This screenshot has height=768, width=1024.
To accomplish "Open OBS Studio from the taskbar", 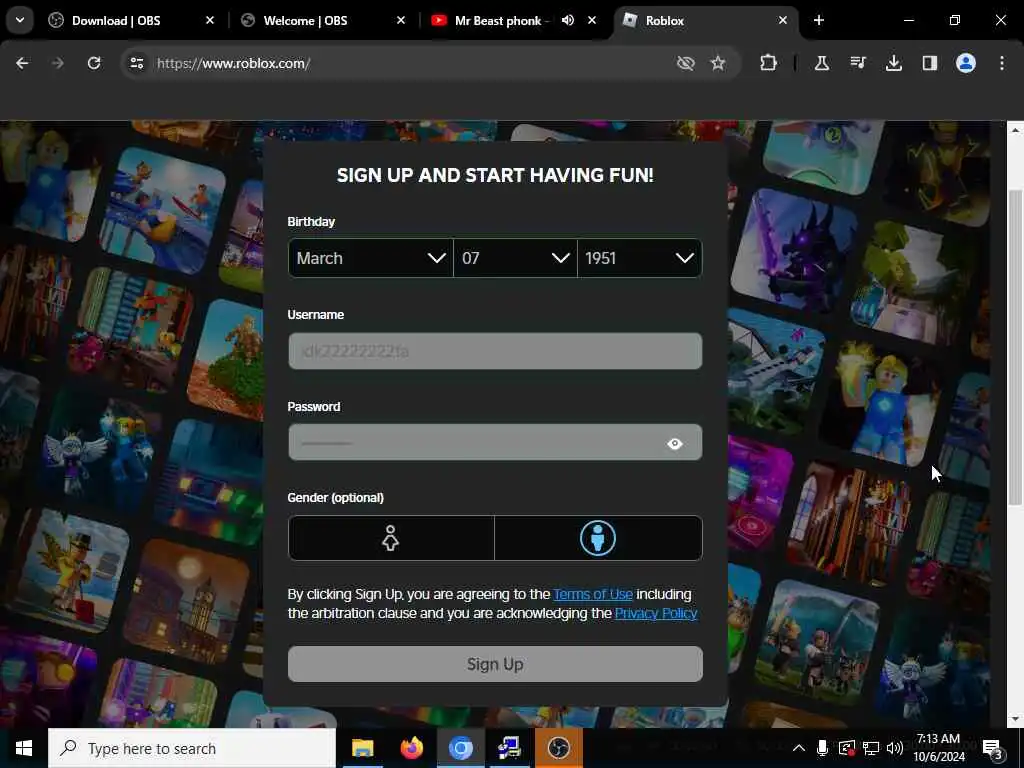I will pyautogui.click(x=558, y=748).
